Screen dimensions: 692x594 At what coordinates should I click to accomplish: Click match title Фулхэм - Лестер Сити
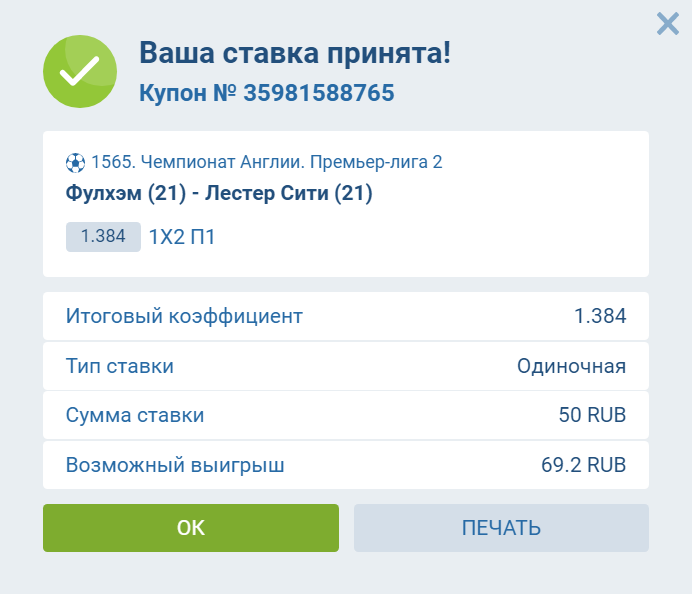coord(219,193)
